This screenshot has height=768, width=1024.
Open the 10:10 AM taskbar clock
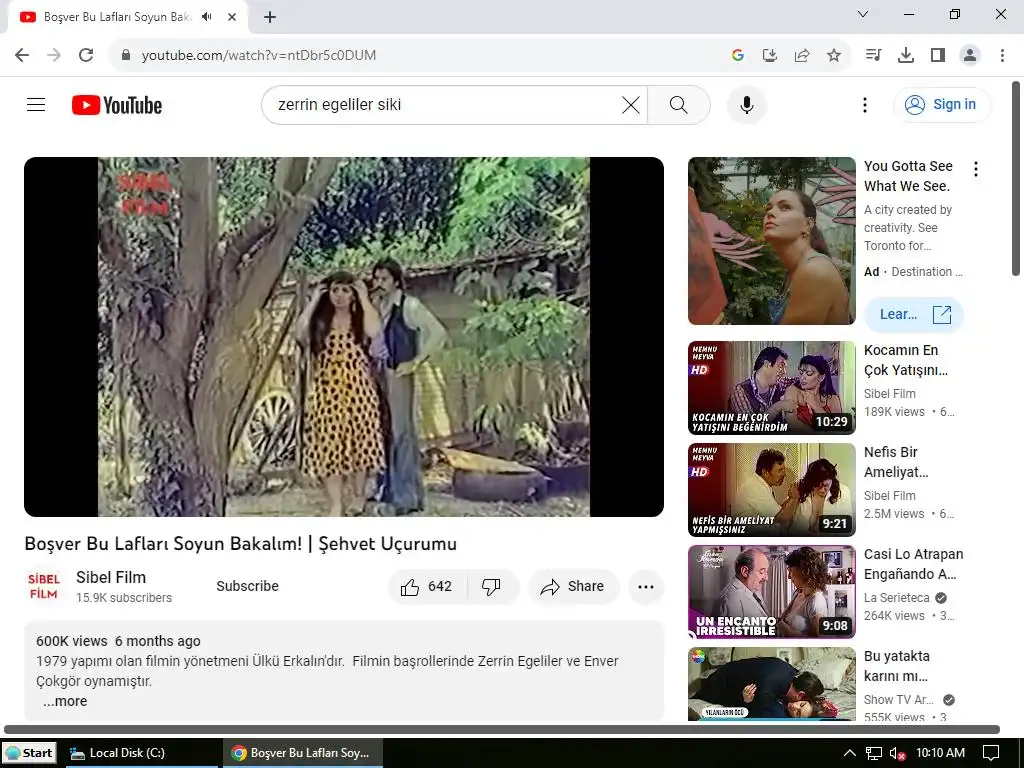[x=940, y=753]
